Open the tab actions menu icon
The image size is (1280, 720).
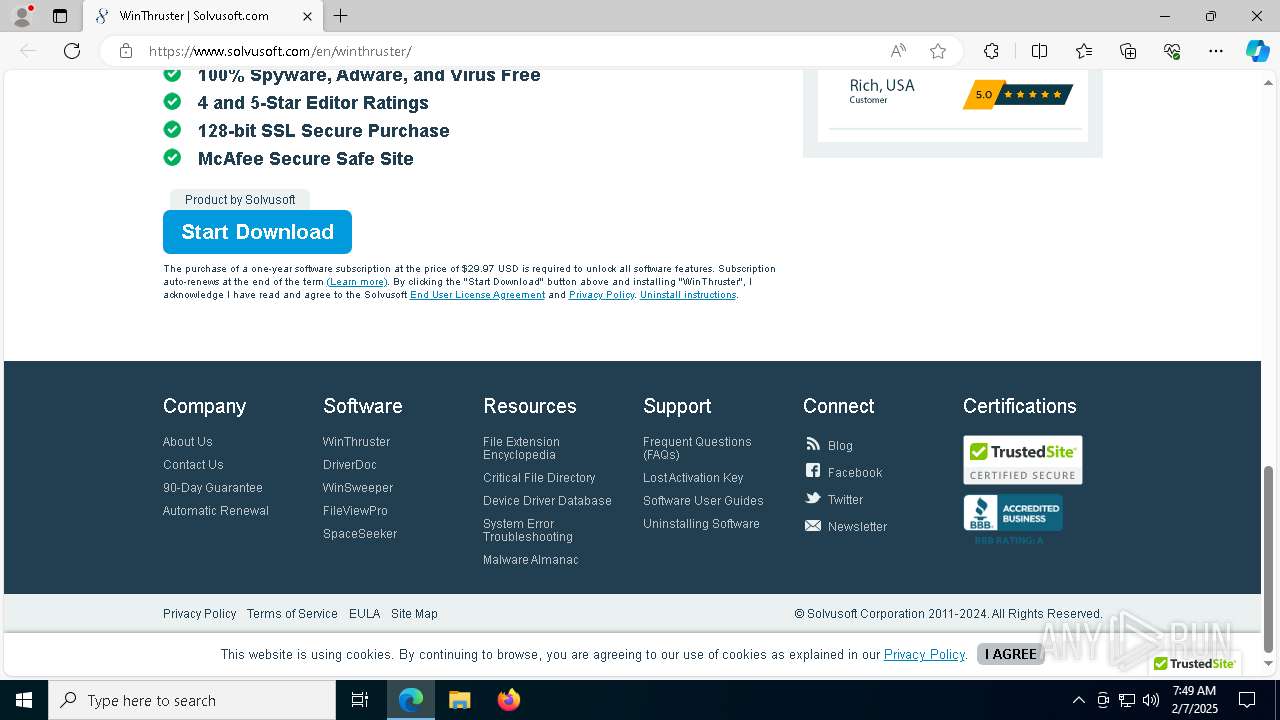60,16
